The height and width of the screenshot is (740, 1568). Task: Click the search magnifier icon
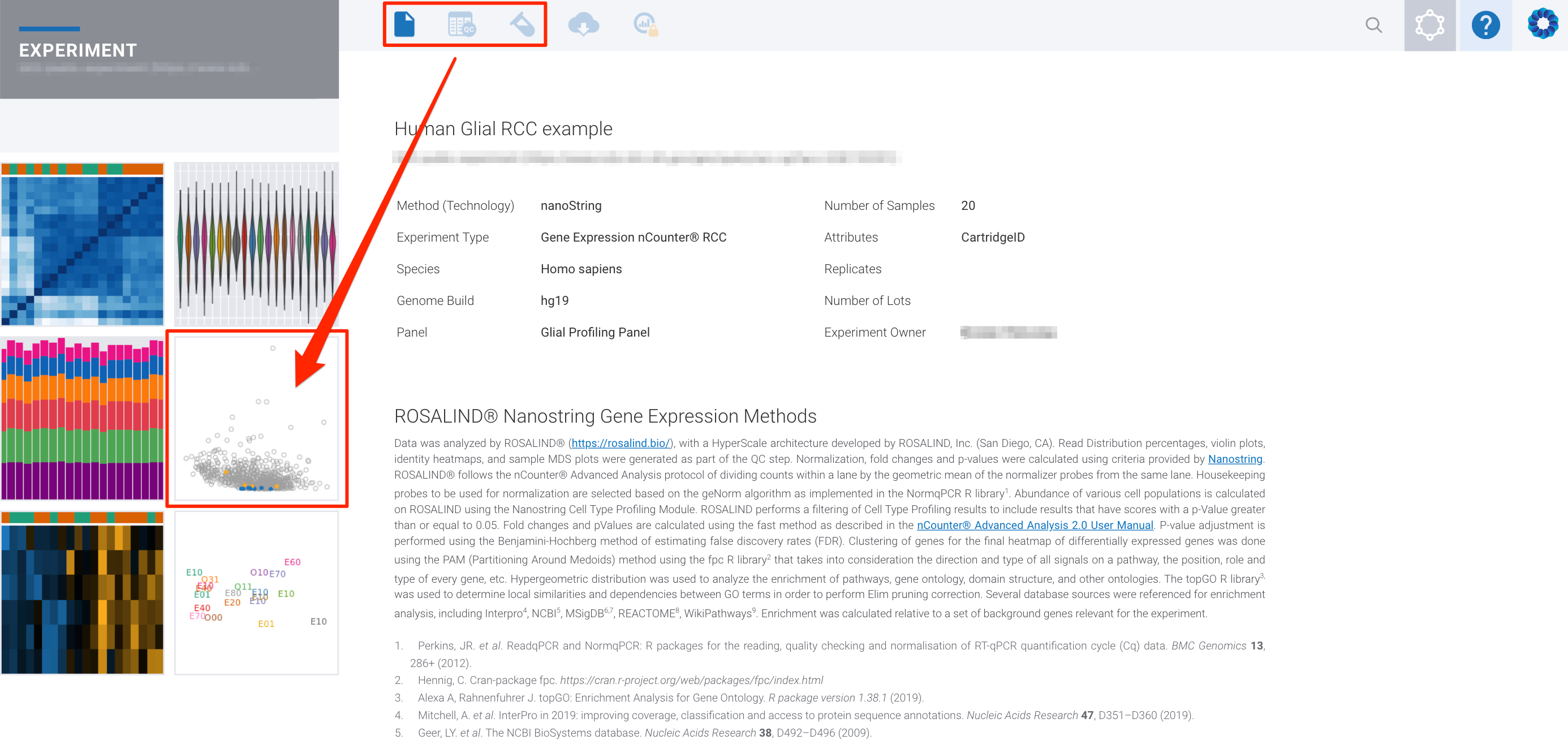point(1374,25)
